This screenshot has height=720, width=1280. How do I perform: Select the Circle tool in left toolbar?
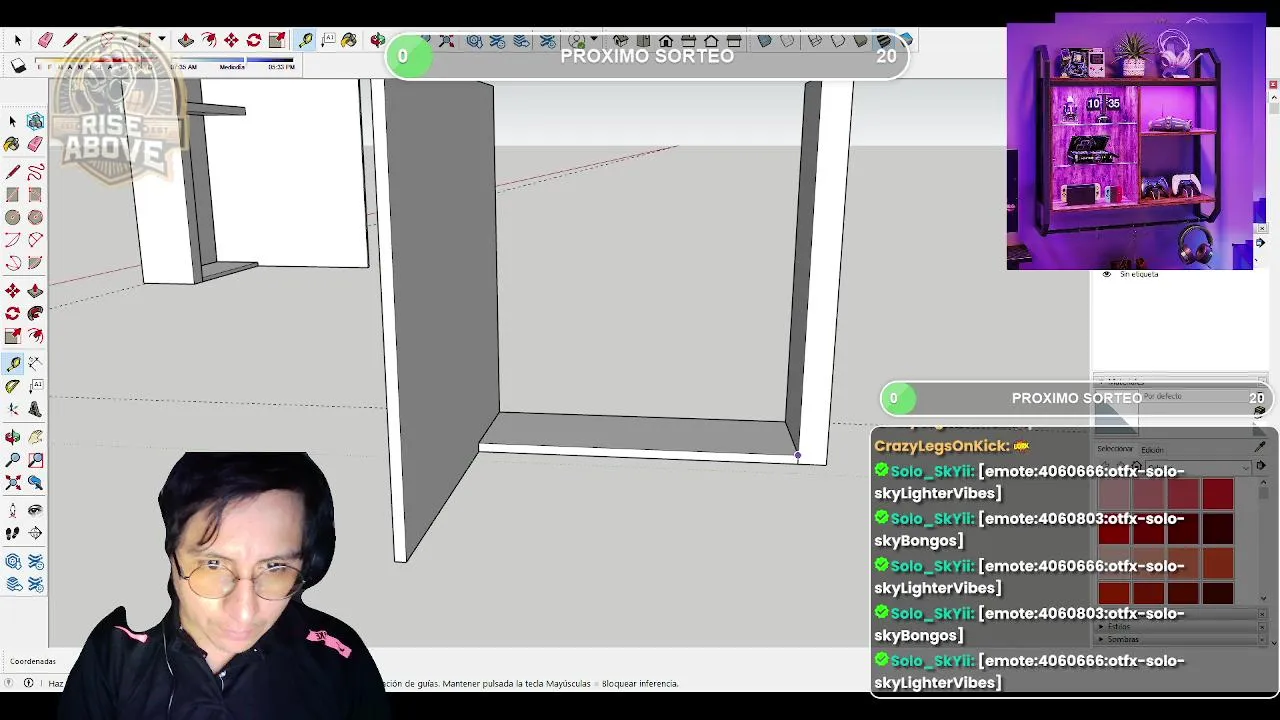(x=13, y=217)
